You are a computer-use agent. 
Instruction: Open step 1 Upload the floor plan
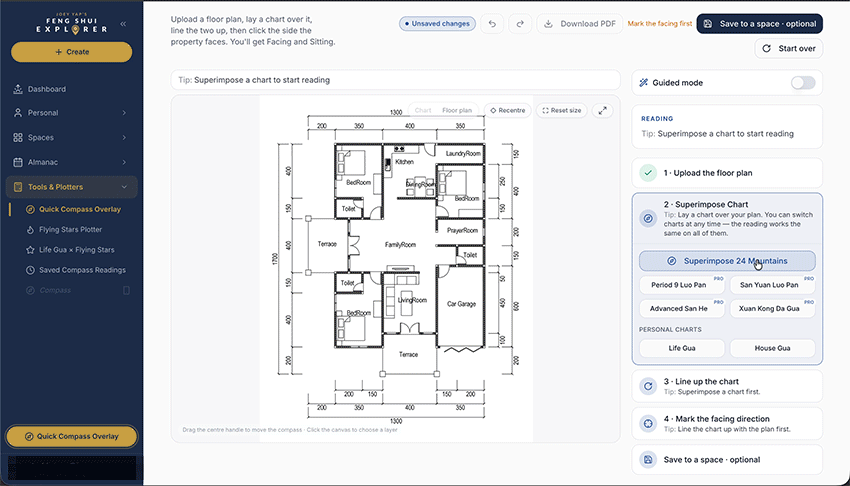pyautogui.click(x=727, y=173)
